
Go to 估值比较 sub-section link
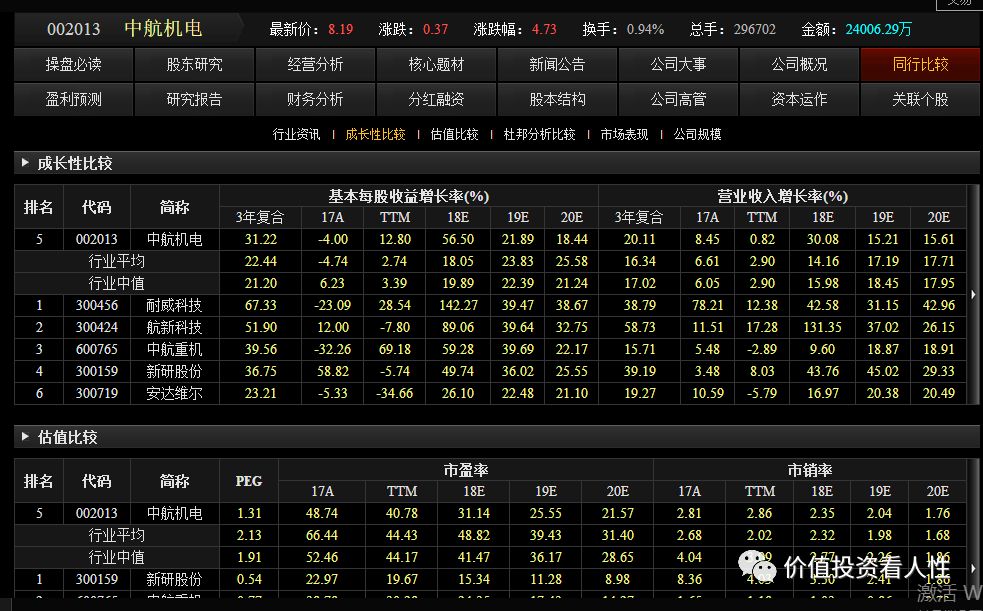(x=455, y=135)
